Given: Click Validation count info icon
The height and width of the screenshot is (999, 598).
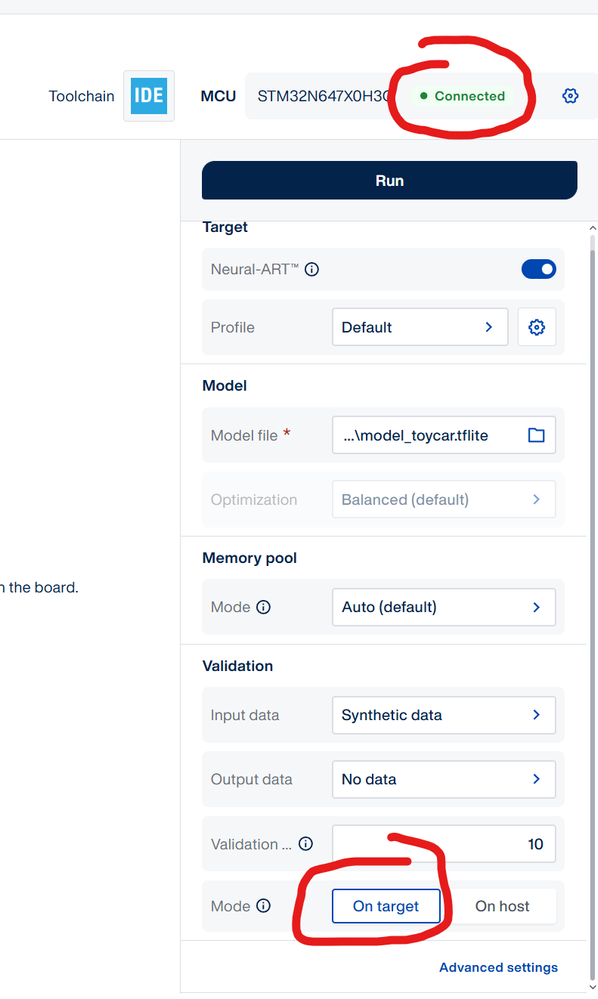Looking at the screenshot, I should click(x=306, y=844).
